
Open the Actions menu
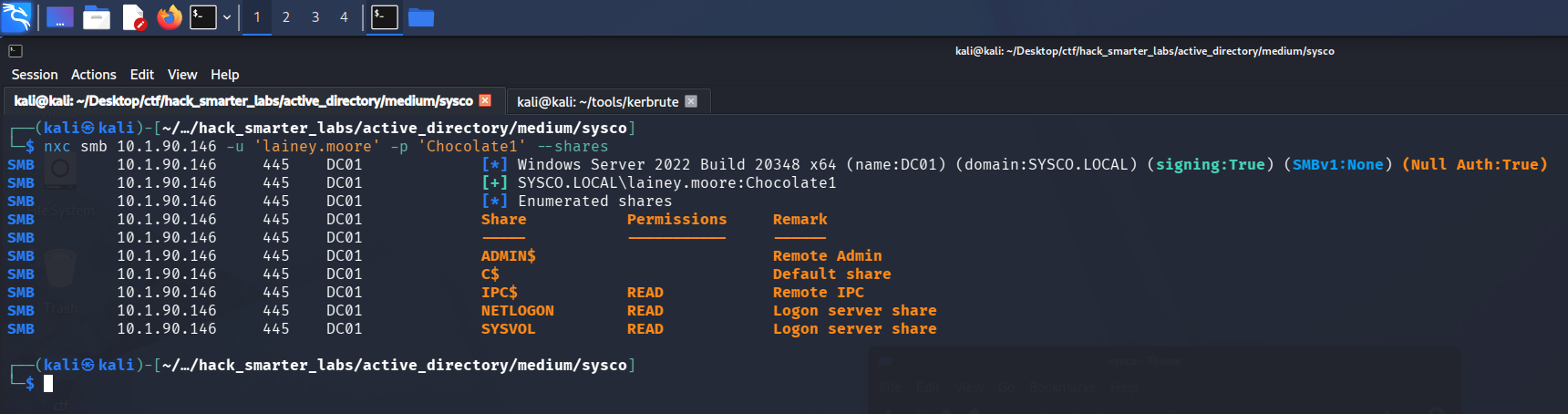94,75
